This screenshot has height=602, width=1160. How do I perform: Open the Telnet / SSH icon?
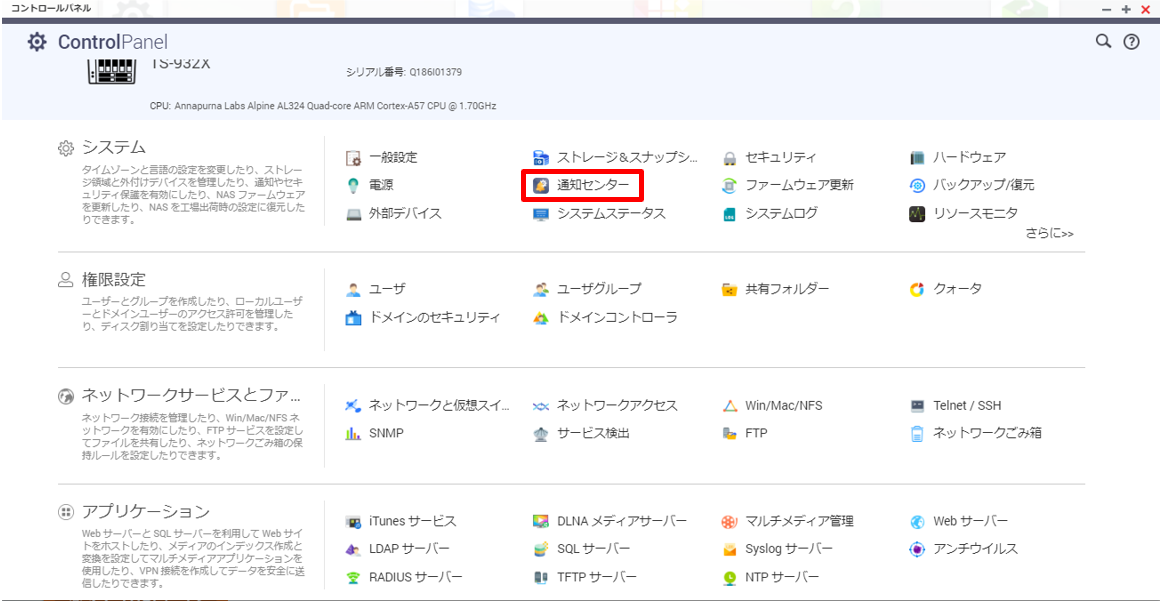pos(917,406)
